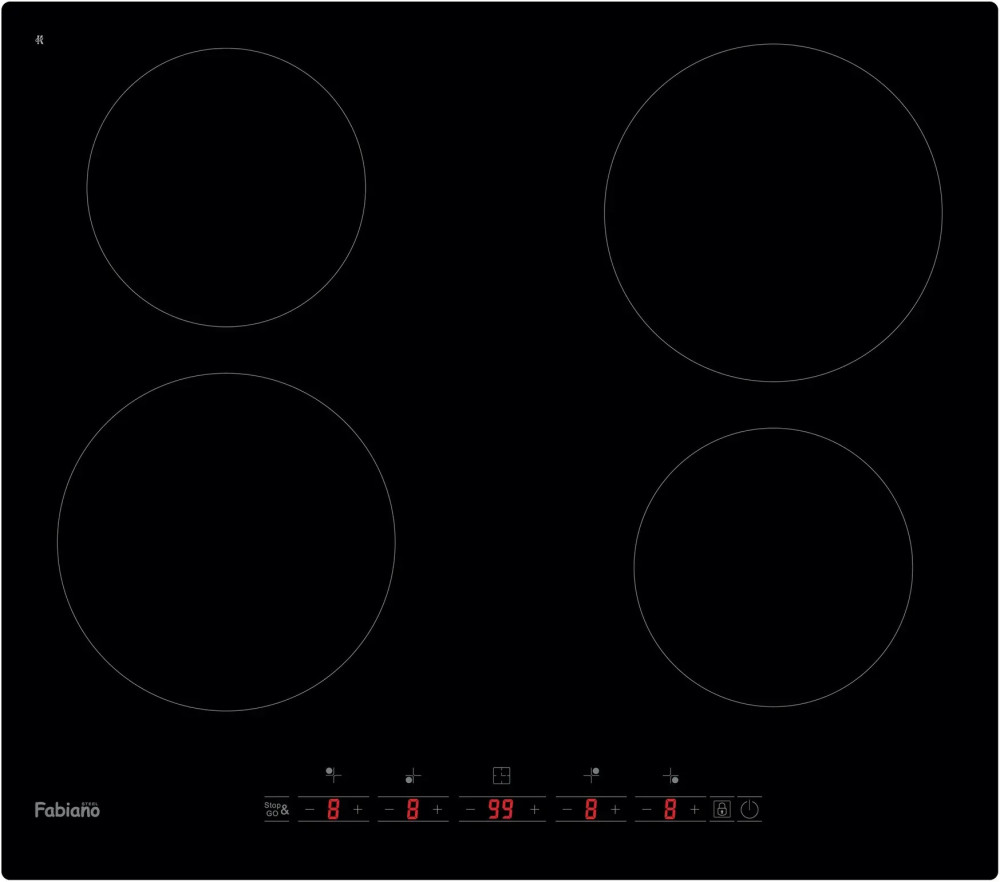This screenshot has height=882, width=1000.
Task: Decrease heat for the rear-right zone
Action: 567,809
